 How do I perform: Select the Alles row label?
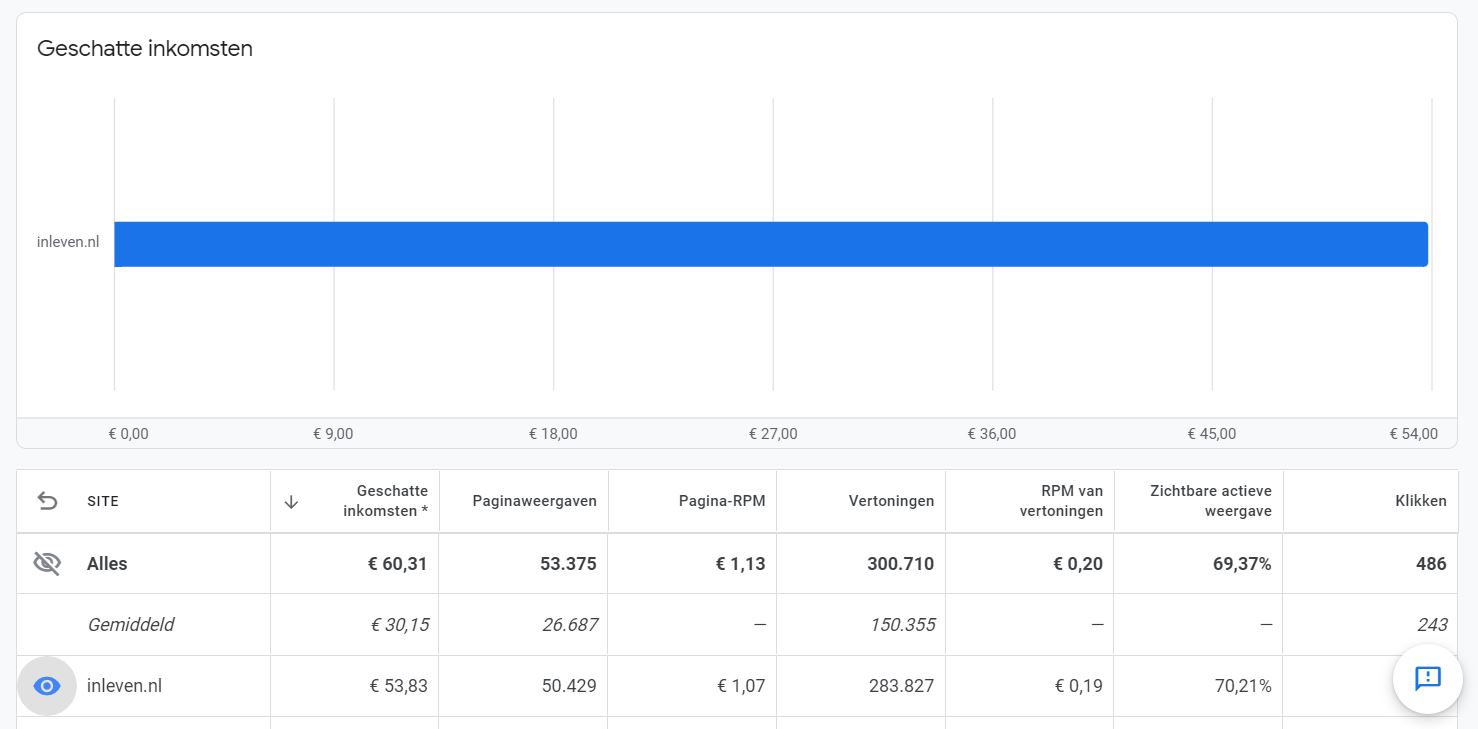107,564
